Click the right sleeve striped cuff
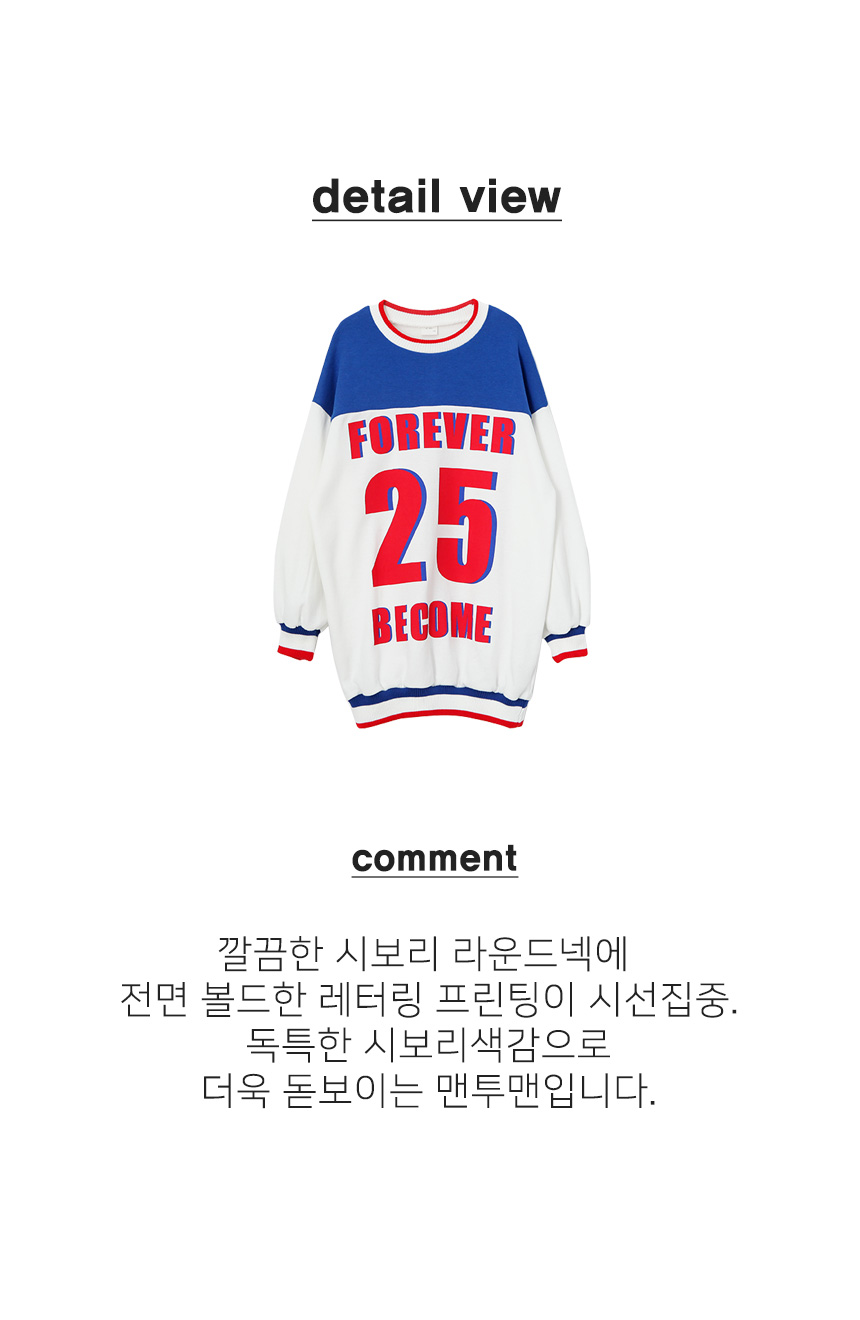Image resolution: width=860 pixels, height=1320 pixels. coord(567,643)
